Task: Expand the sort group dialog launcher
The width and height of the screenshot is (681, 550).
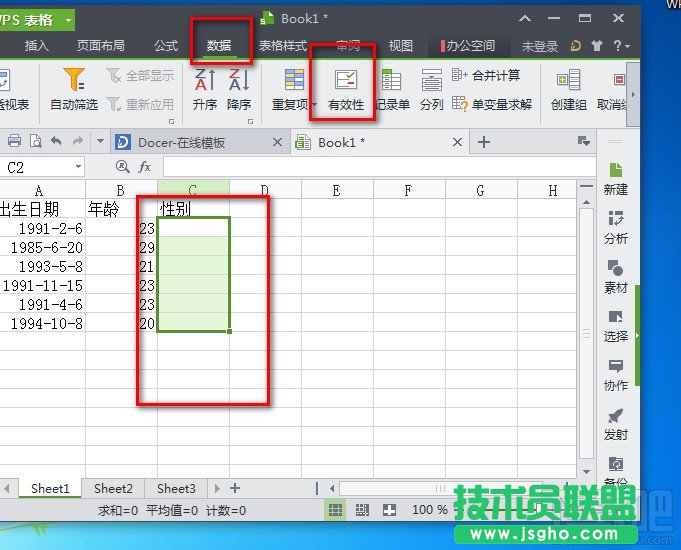Action: pyautogui.click(x=250, y=122)
